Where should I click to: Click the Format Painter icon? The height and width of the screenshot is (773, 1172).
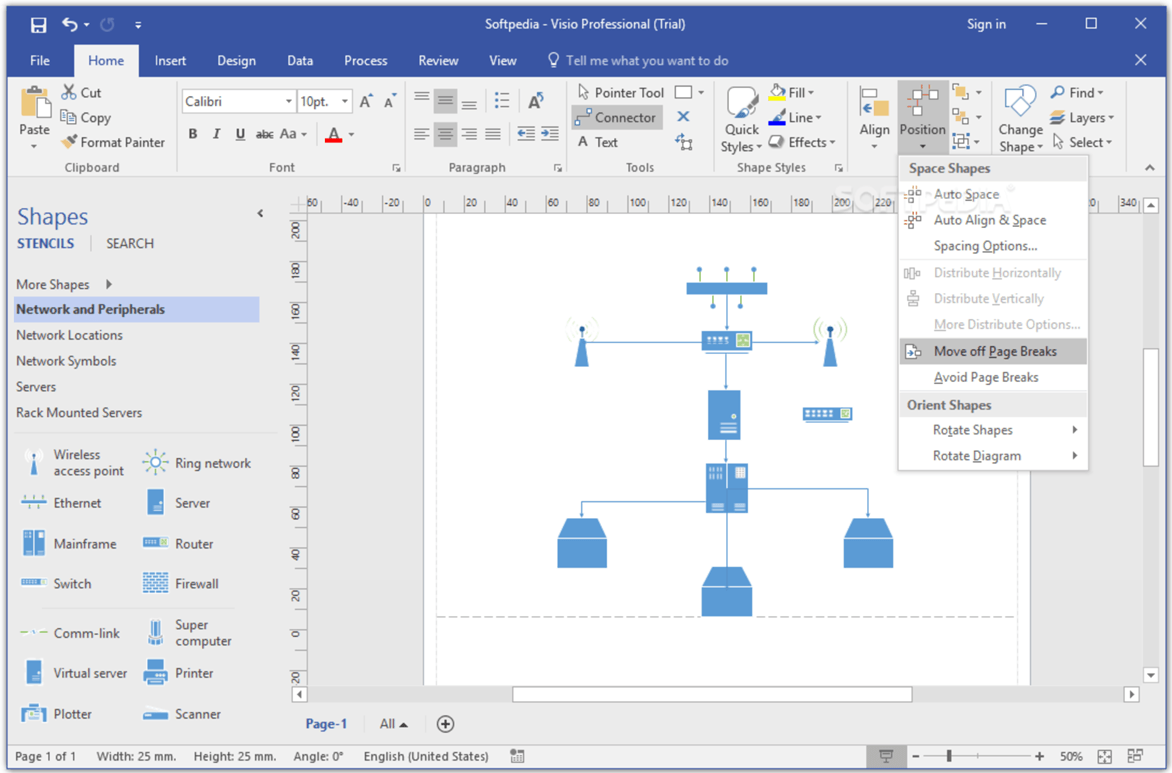(69, 143)
